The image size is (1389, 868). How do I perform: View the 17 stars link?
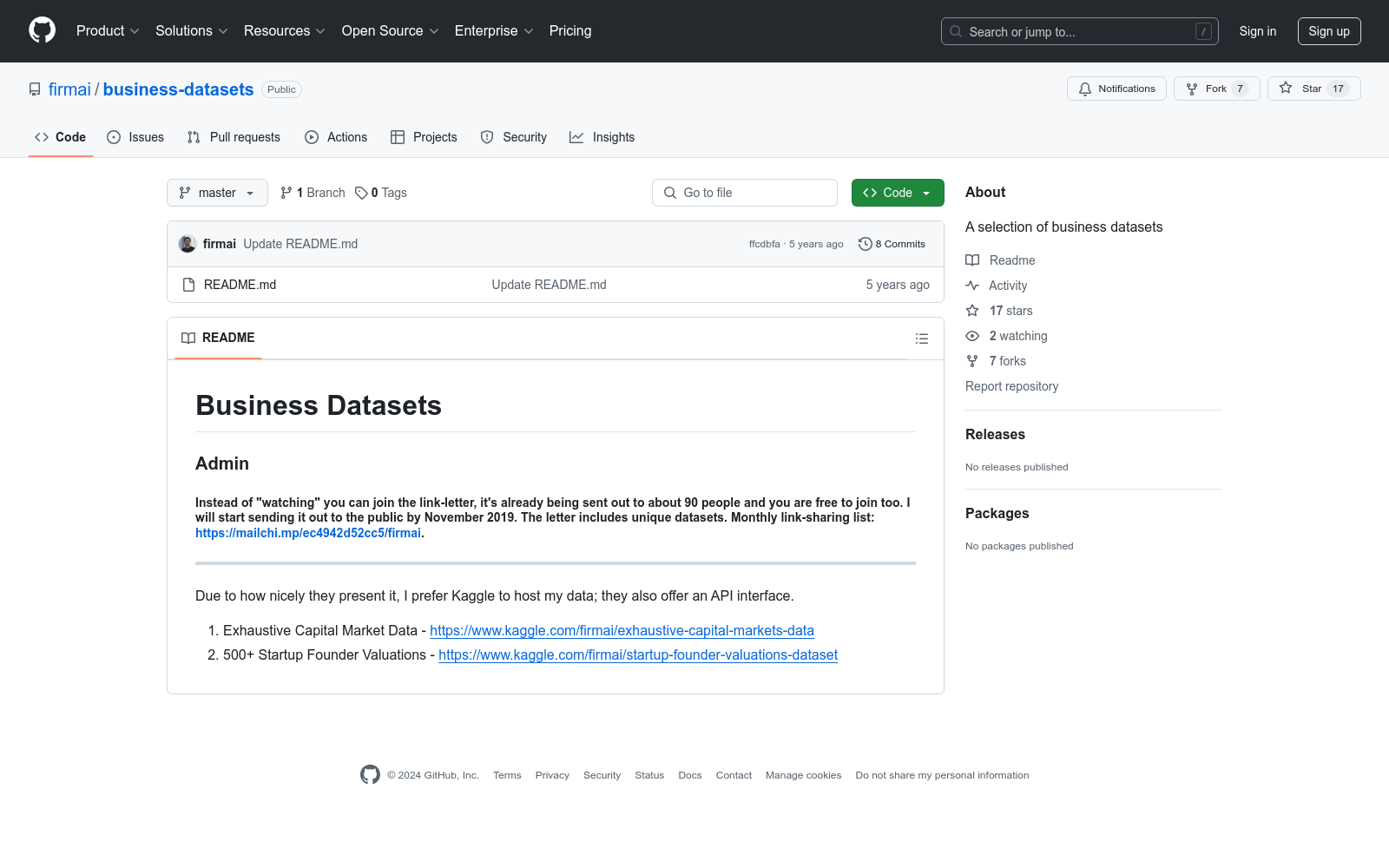pos(999,311)
